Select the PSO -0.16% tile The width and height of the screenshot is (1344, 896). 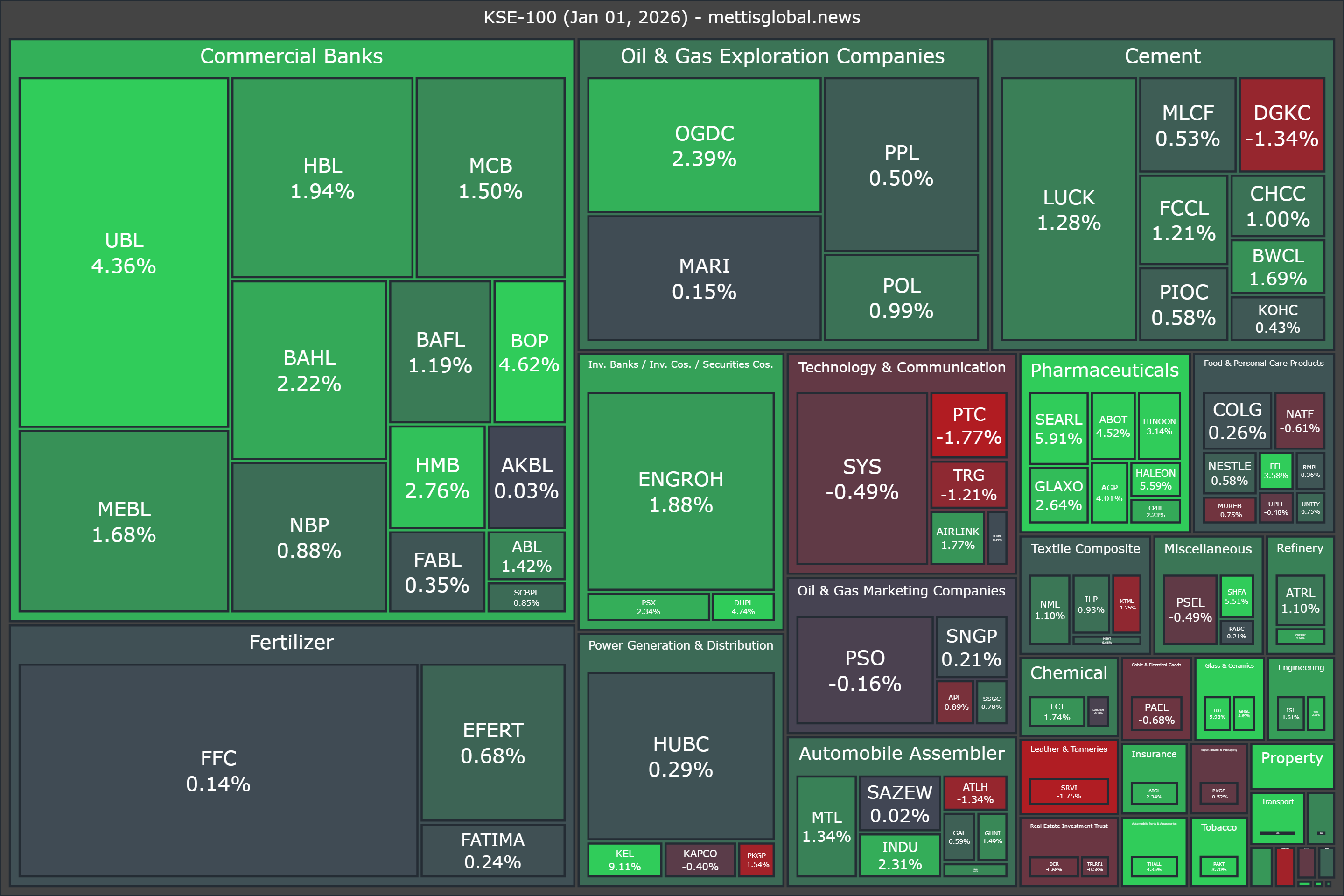point(865,670)
